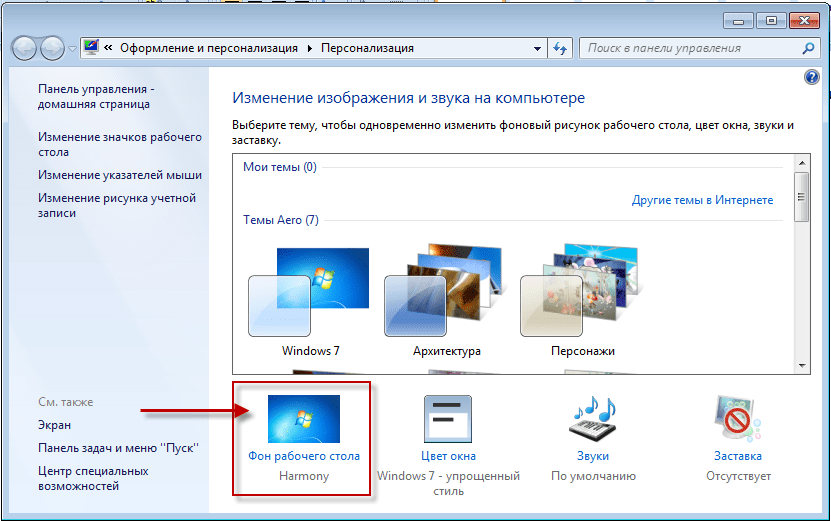Select the Персонажи theme
The image size is (831, 521).
[582, 302]
